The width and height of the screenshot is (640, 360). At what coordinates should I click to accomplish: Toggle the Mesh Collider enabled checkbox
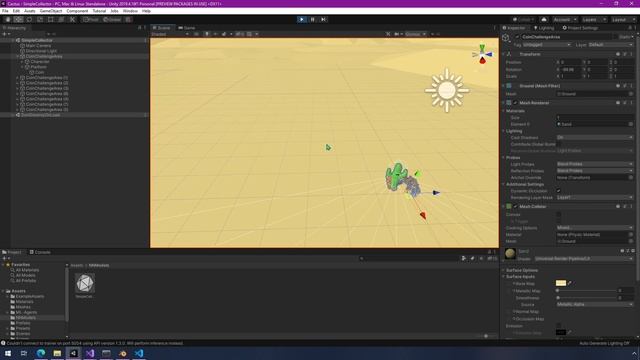point(516,207)
